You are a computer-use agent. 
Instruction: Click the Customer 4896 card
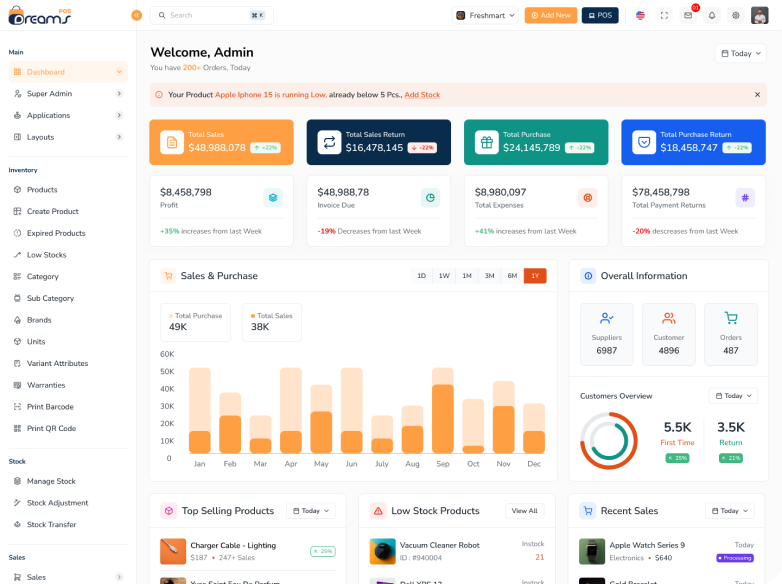point(669,334)
